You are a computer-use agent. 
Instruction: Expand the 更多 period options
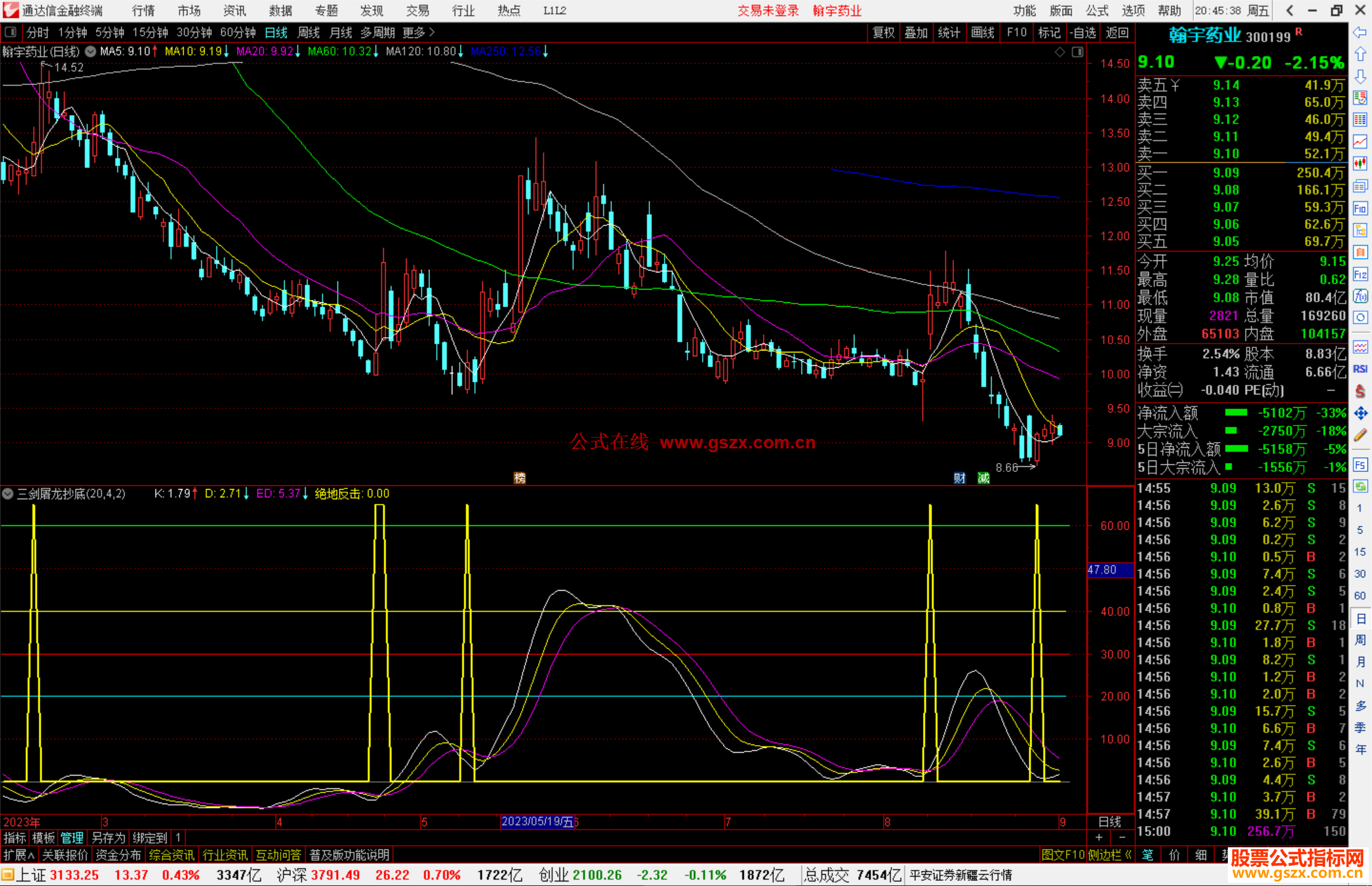coord(418,32)
